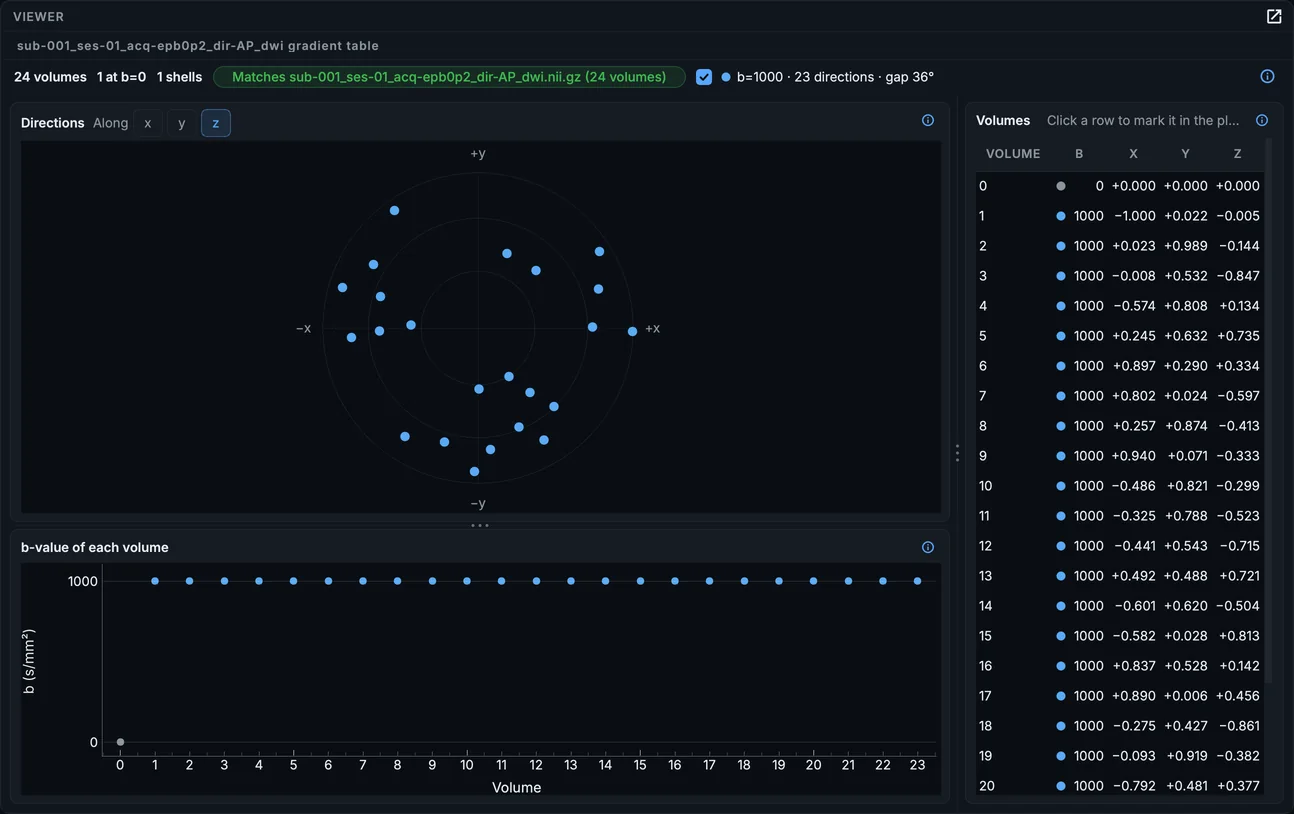Click the +0.919 Y value cell
This screenshot has height=814, width=1294.
[x=1186, y=756]
